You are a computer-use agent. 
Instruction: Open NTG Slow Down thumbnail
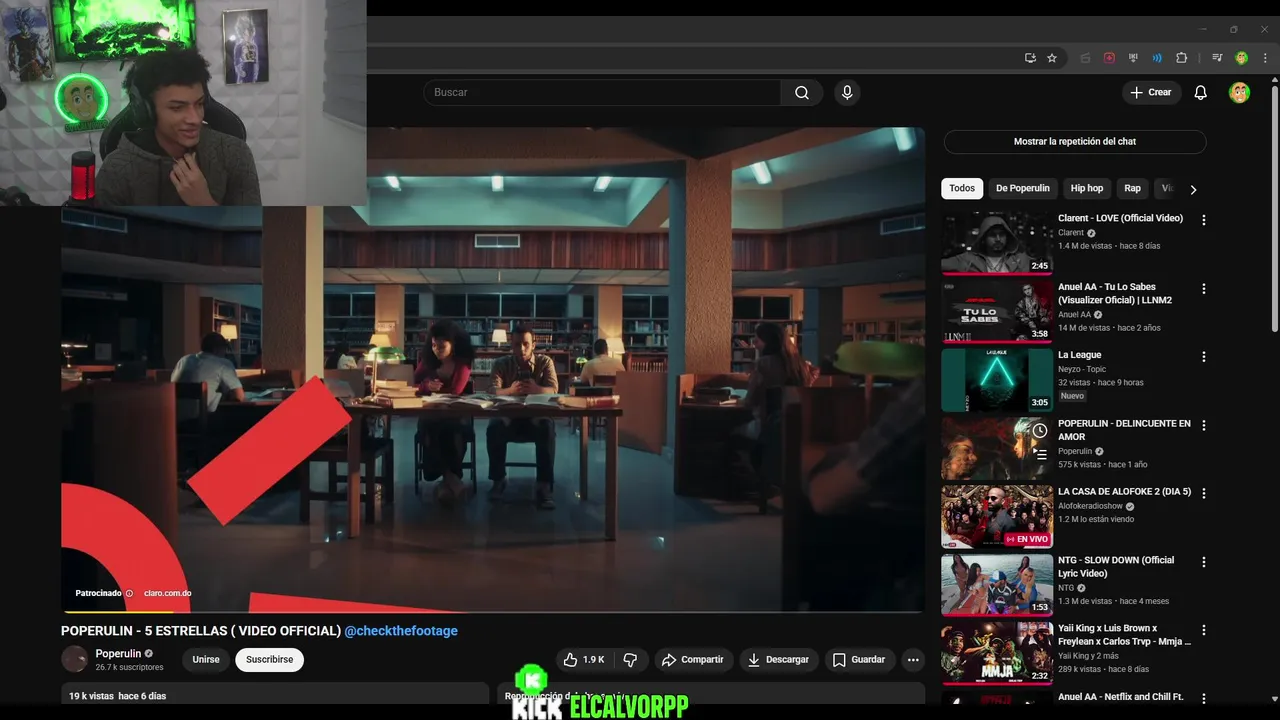click(x=997, y=584)
